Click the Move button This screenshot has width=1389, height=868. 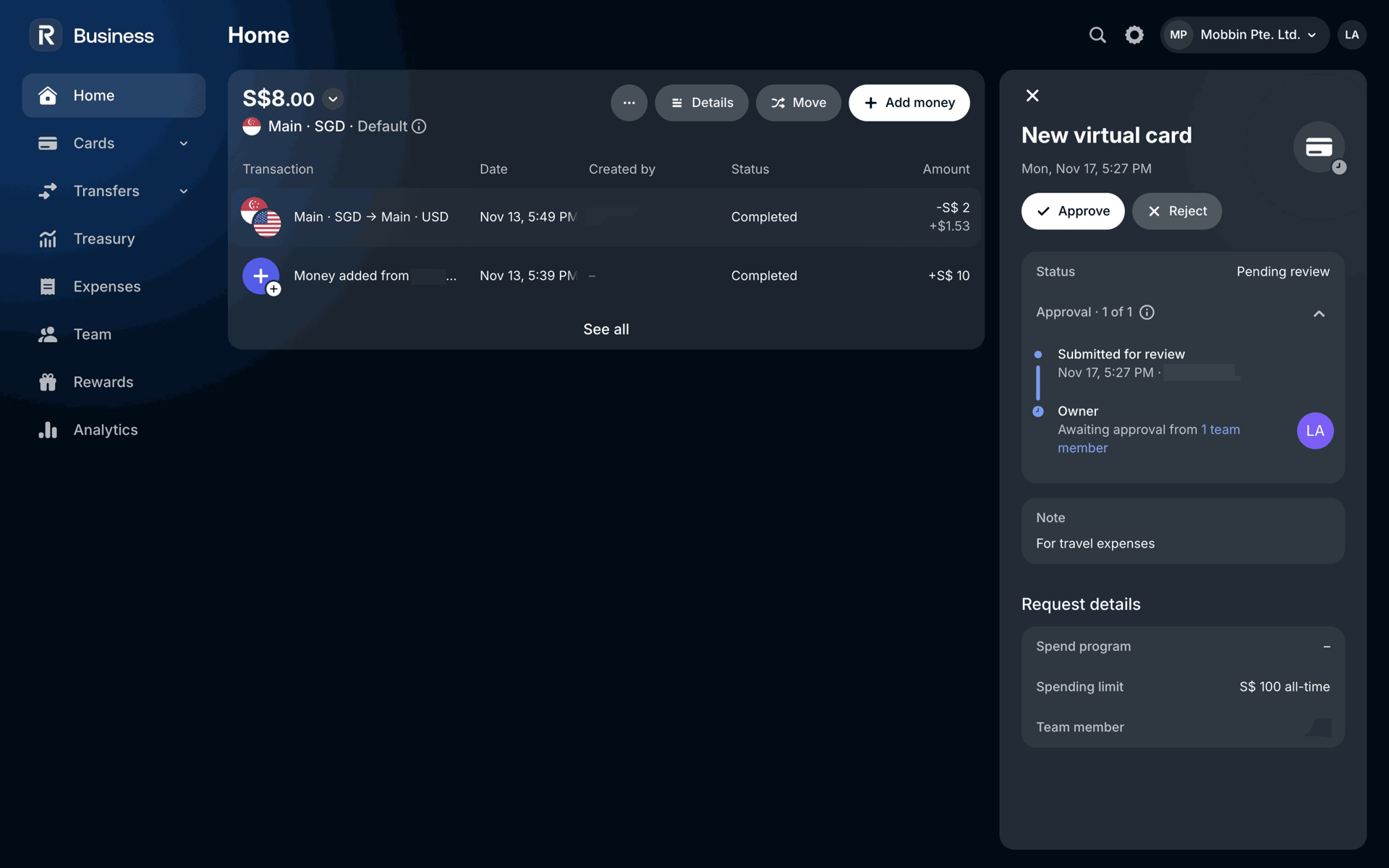click(798, 103)
